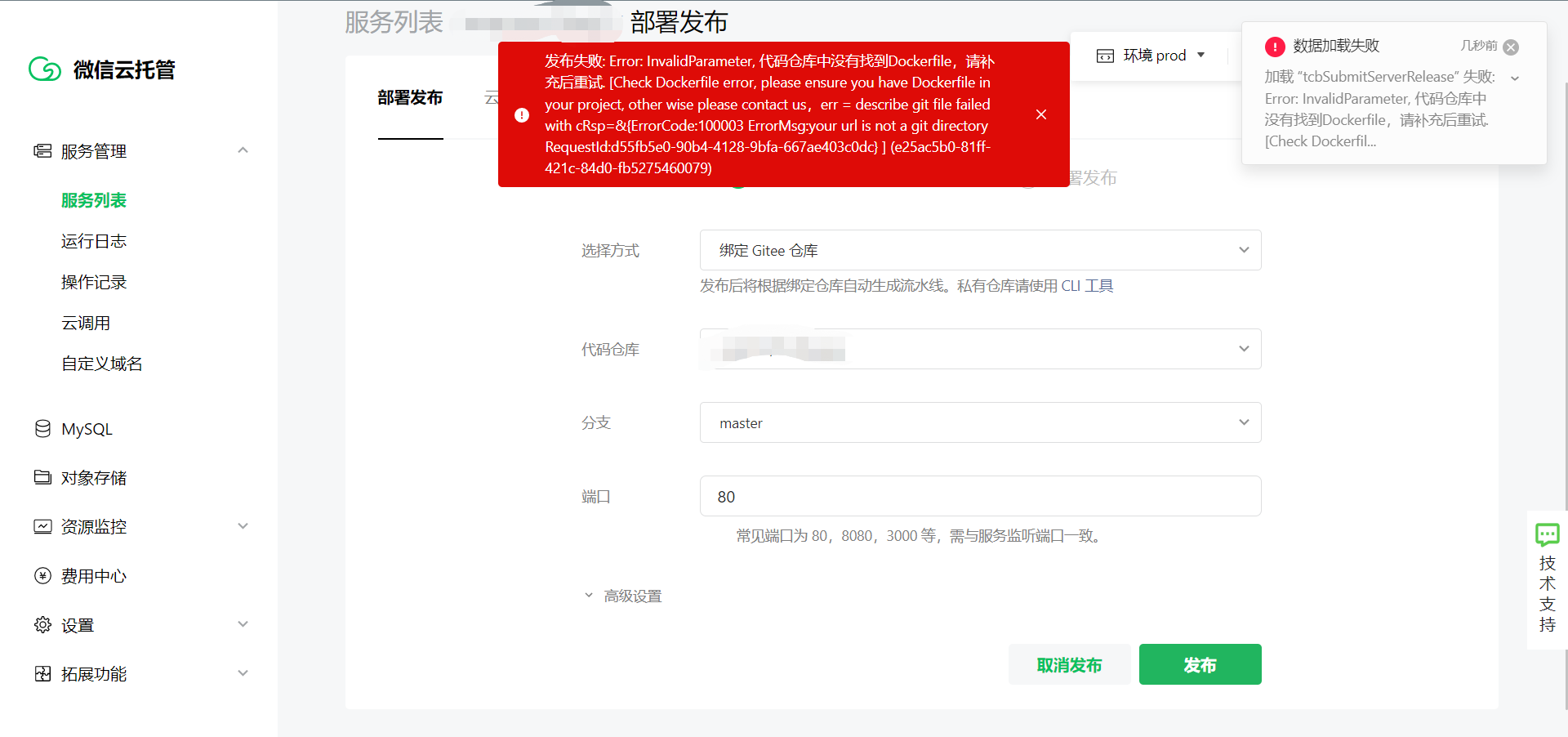The image size is (1568, 737).
Task: Expand the 资源监控 menu section
Action: click(x=243, y=526)
